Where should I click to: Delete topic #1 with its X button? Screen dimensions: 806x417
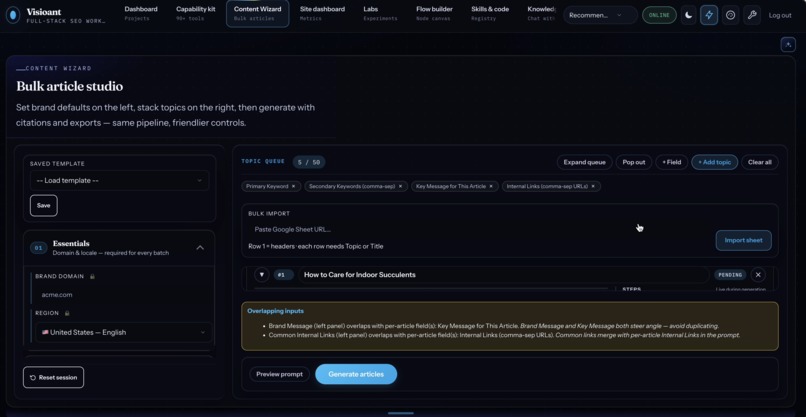[758, 275]
